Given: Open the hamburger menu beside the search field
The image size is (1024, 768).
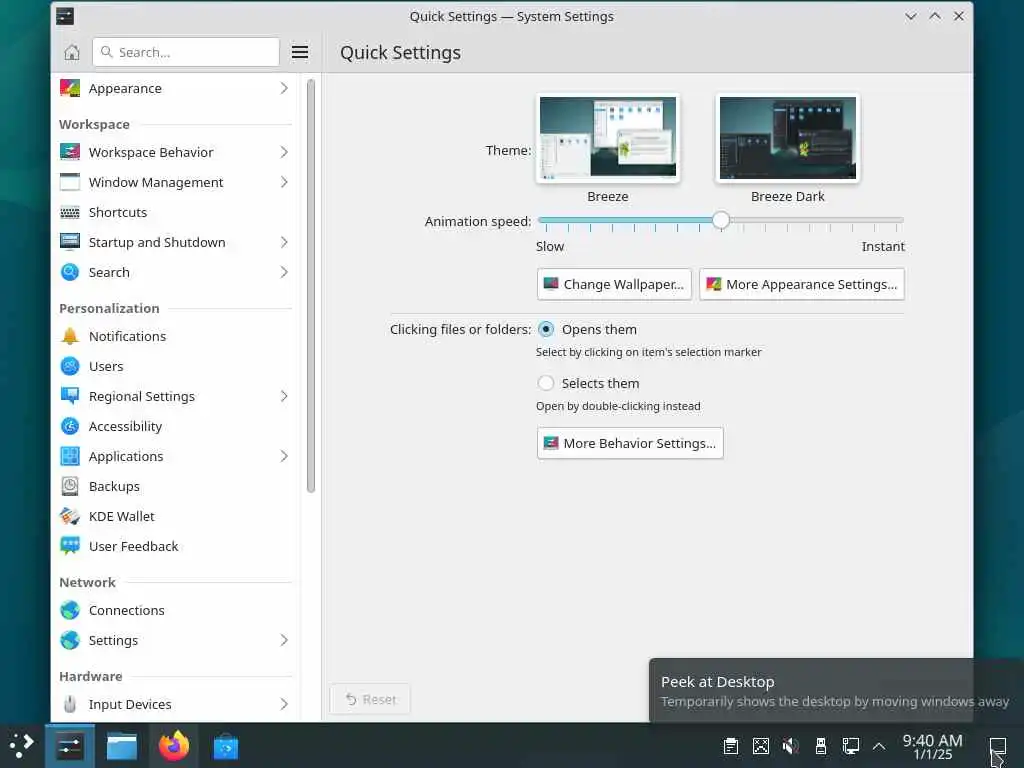Looking at the screenshot, I should 300,52.
